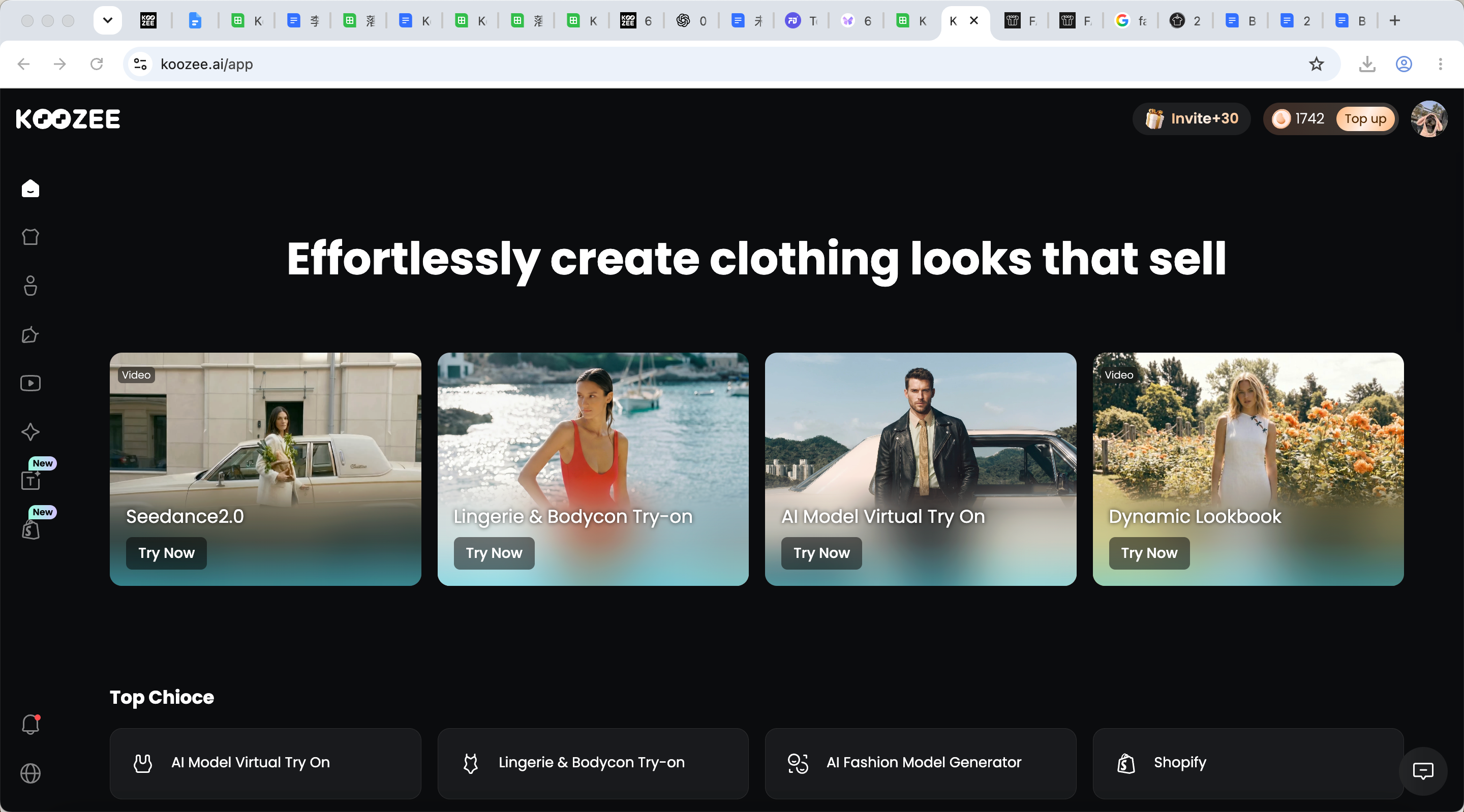Viewport: 1464px width, 812px height.
Task: Expand the tab search dropdown
Action: click(x=107, y=21)
